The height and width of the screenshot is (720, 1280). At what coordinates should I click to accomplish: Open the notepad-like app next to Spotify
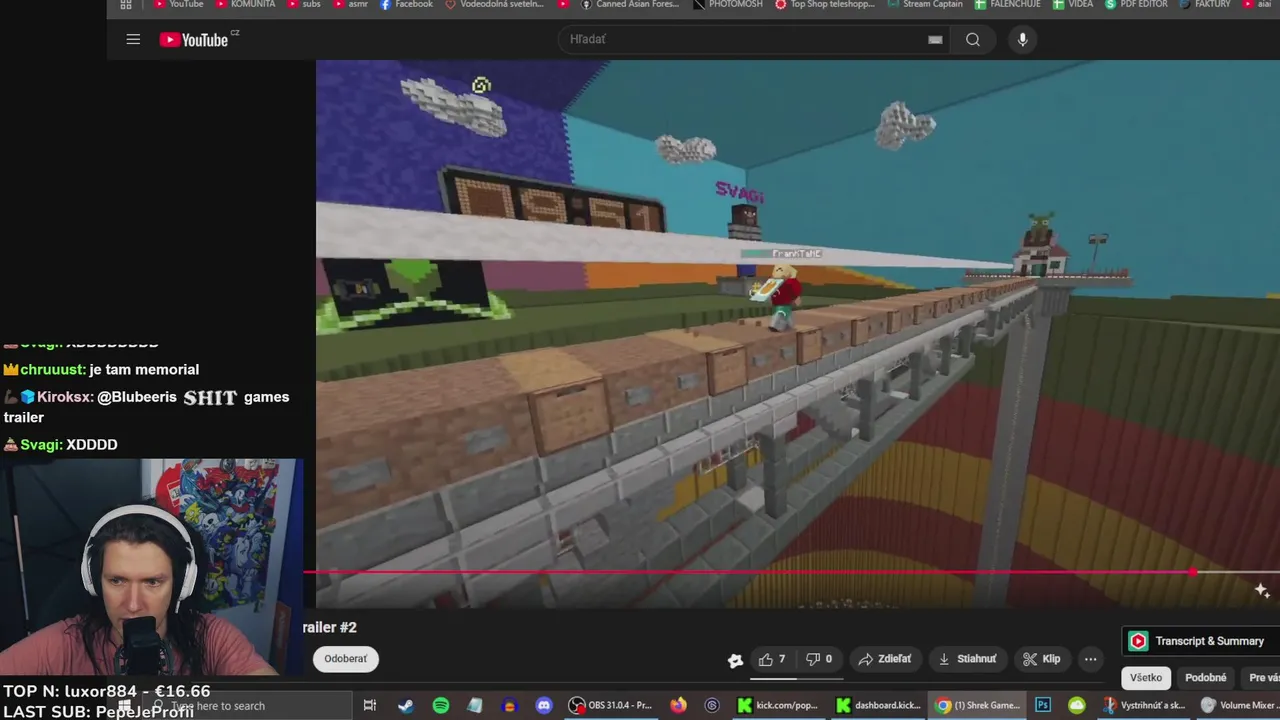point(475,705)
